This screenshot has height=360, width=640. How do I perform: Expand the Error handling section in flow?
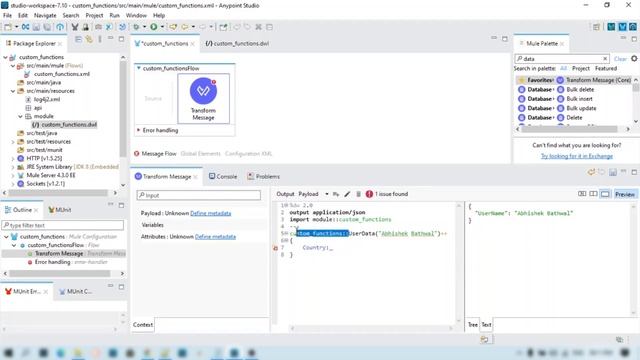138,130
